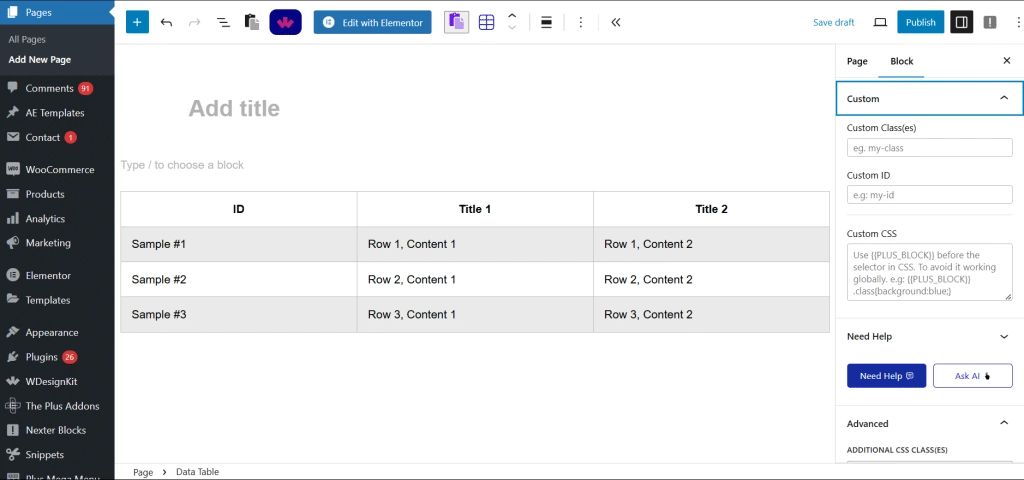Click the Save draft link
The width and height of the screenshot is (1024, 480).
[x=833, y=22]
